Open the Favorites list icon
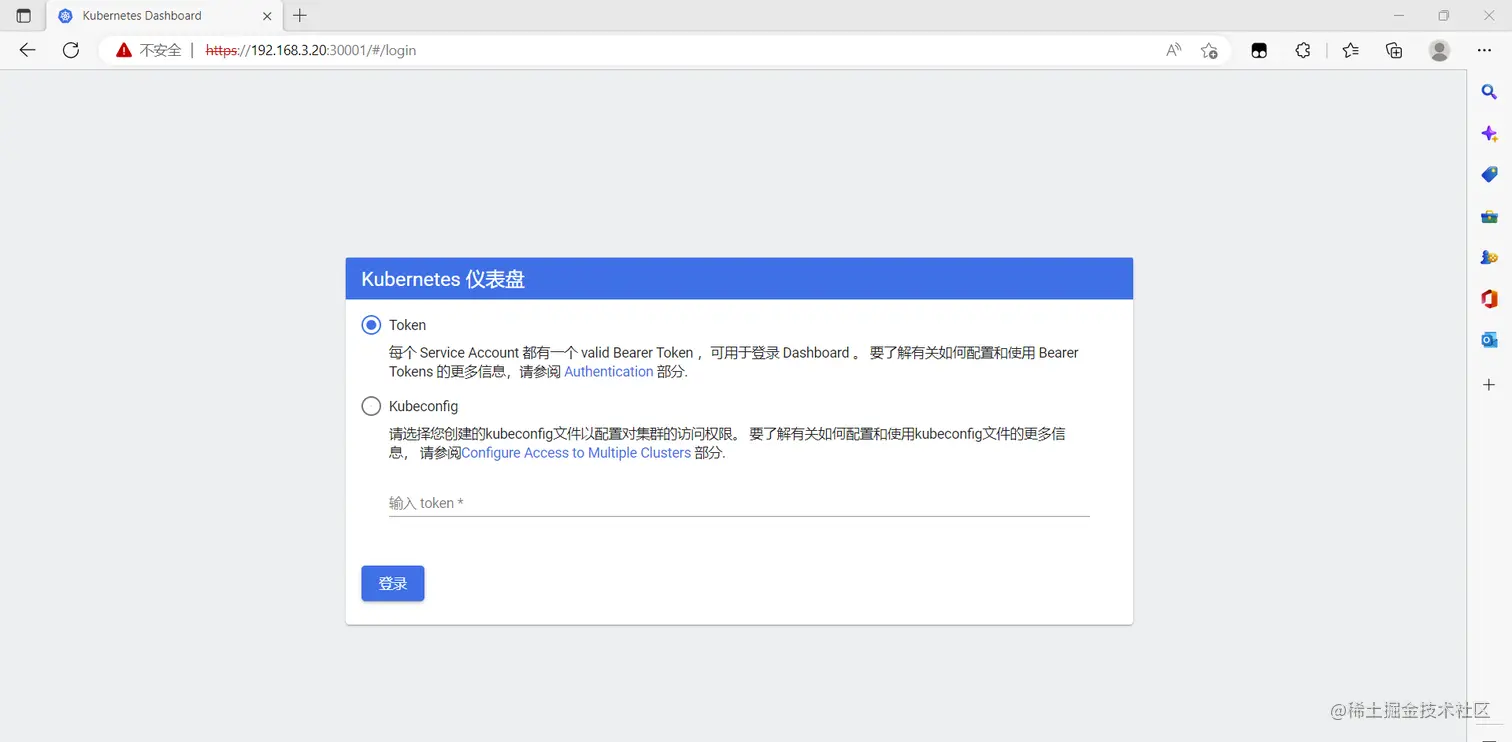The height and width of the screenshot is (742, 1512). coord(1351,50)
